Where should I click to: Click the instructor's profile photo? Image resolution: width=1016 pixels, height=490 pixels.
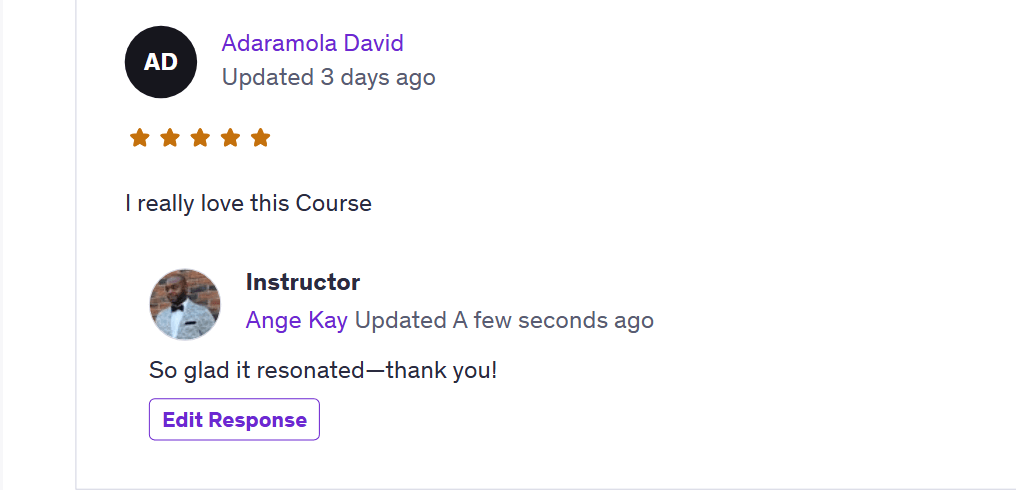click(x=185, y=304)
